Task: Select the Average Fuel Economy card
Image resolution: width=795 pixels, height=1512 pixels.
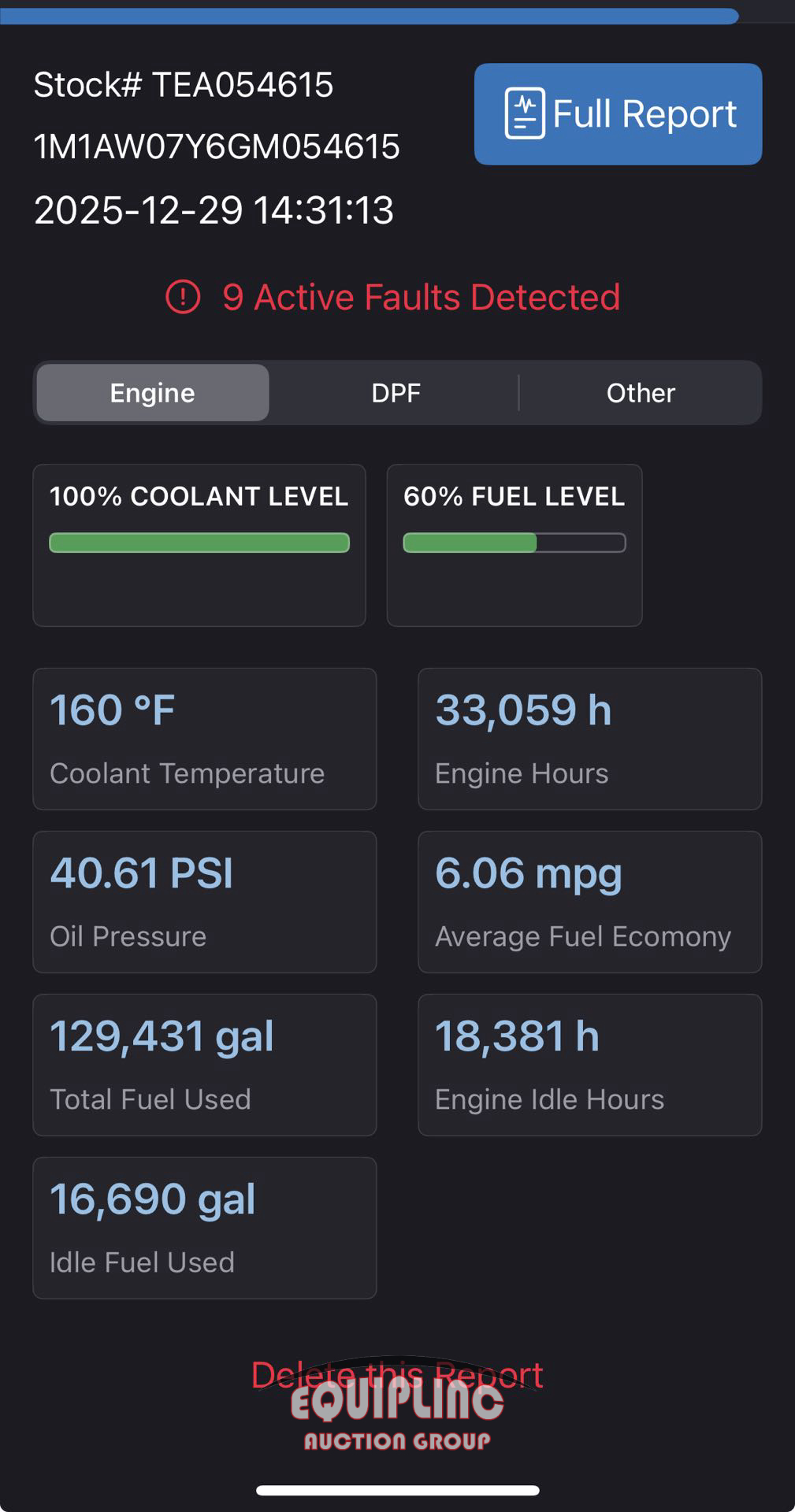Action: point(589,902)
